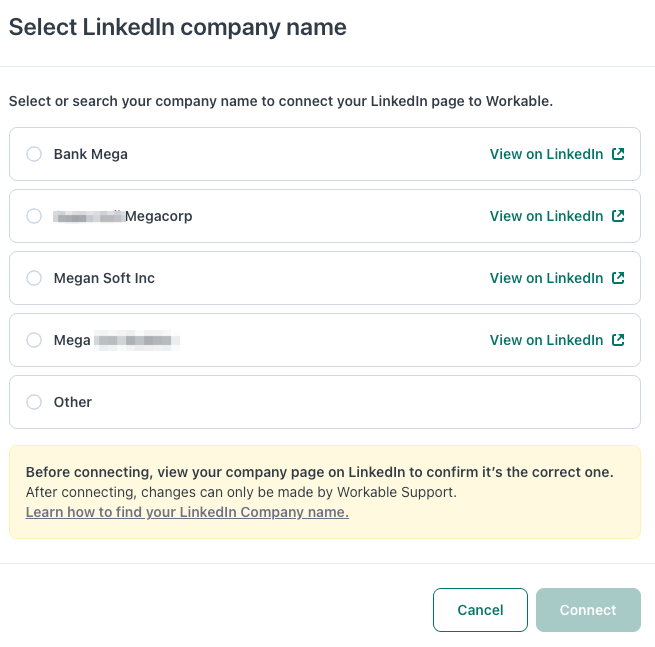This screenshot has width=655, height=647.
Task: Choose the Megacorp radio option
Action: click(x=34, y=216)
